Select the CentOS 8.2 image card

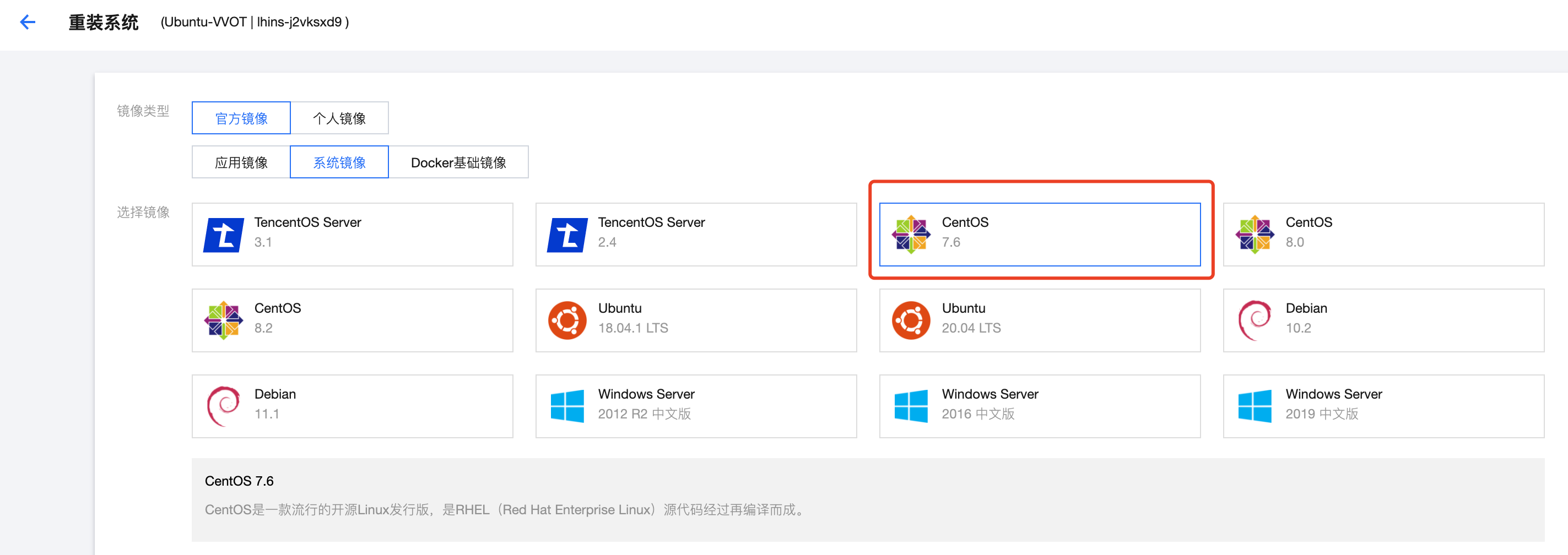(x=352, y=319)
